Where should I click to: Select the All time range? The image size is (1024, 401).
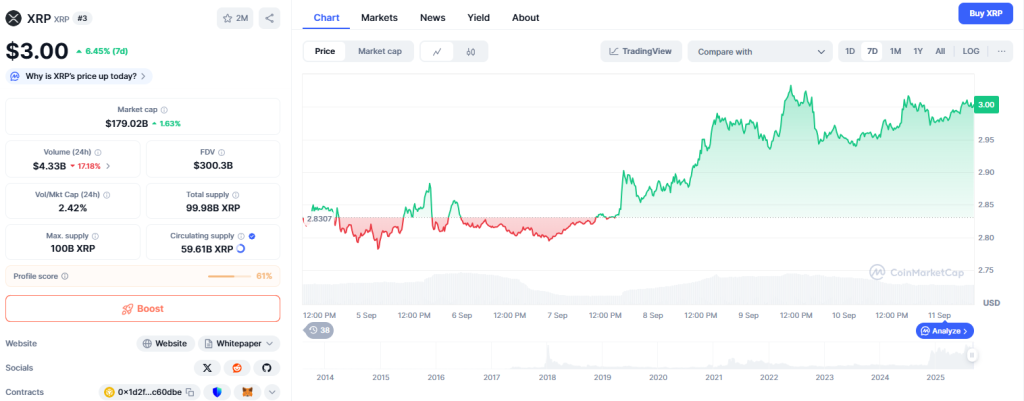click(x=940, y=52)
